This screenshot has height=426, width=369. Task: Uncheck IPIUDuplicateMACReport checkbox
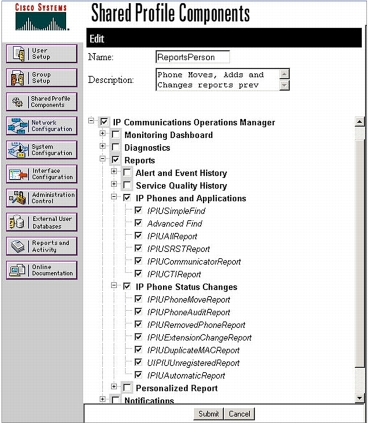point(138,350)
